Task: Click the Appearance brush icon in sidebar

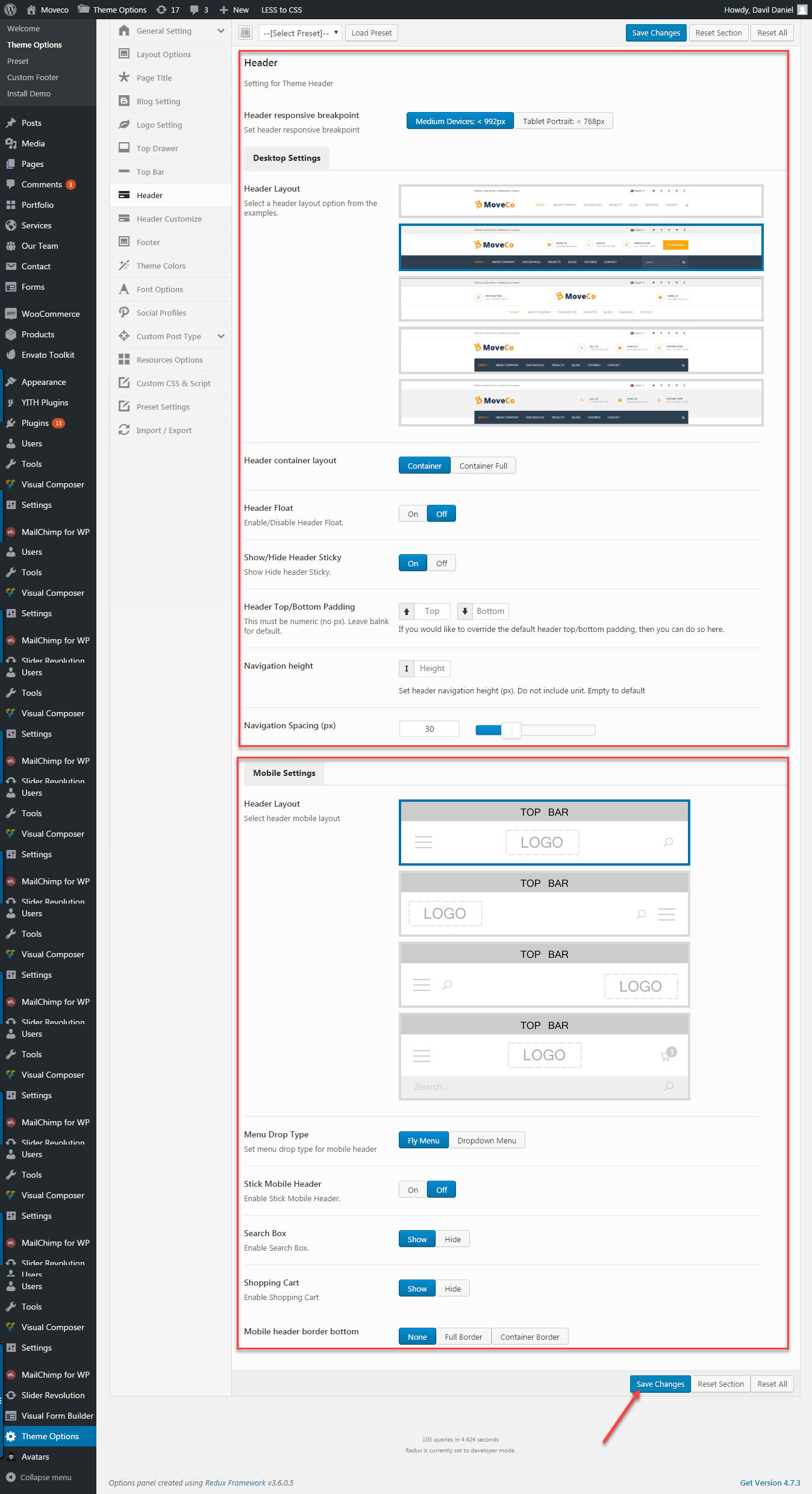Action: pos(11,382)
